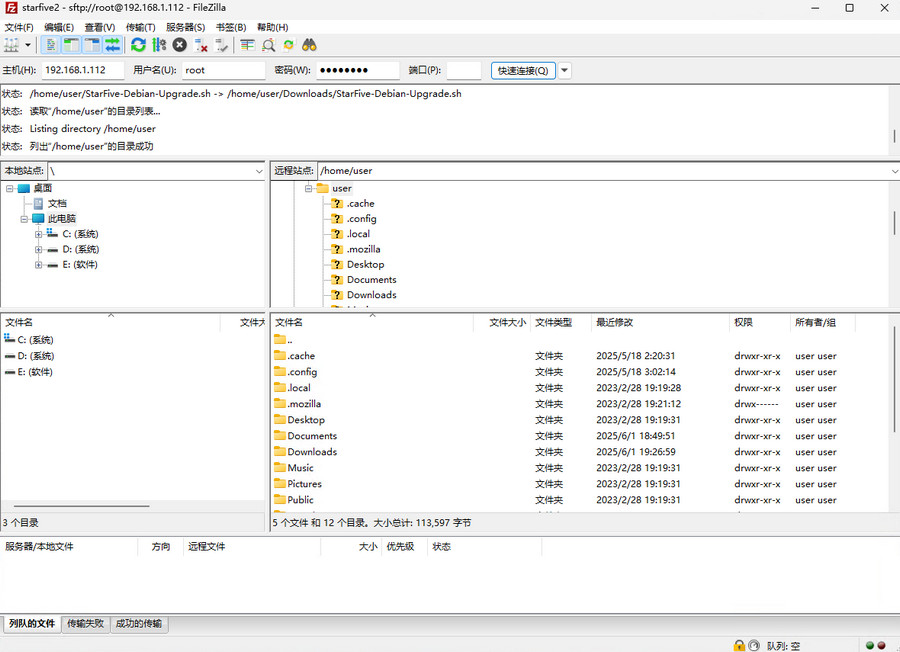Expand the D: (系统) tree node
The width and height of the screenshot is (900, 652).
click(38, 250)
